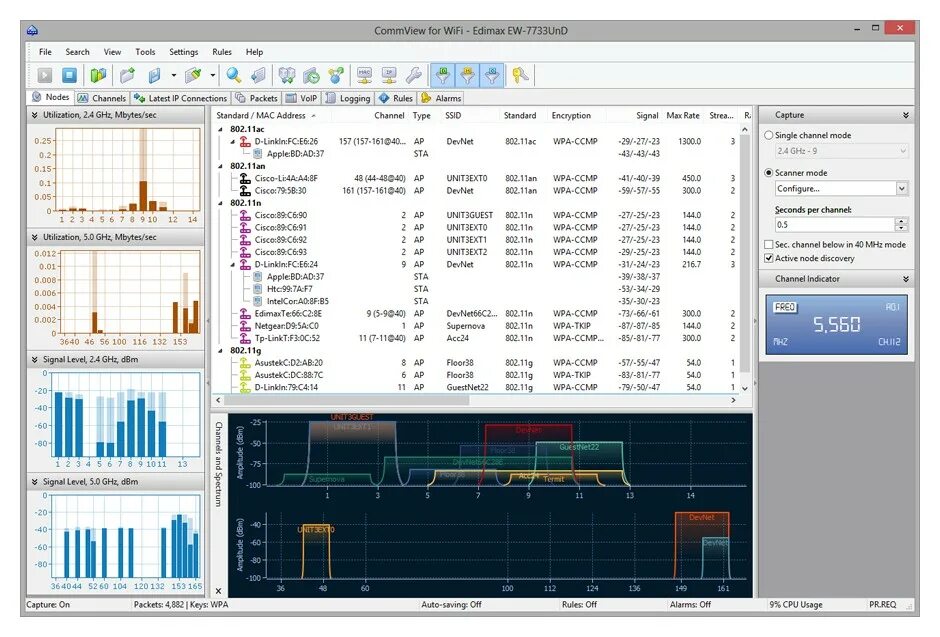Sort by Signal column header
Viewport: 940px width, 637px height.
[x=634, y=116]
